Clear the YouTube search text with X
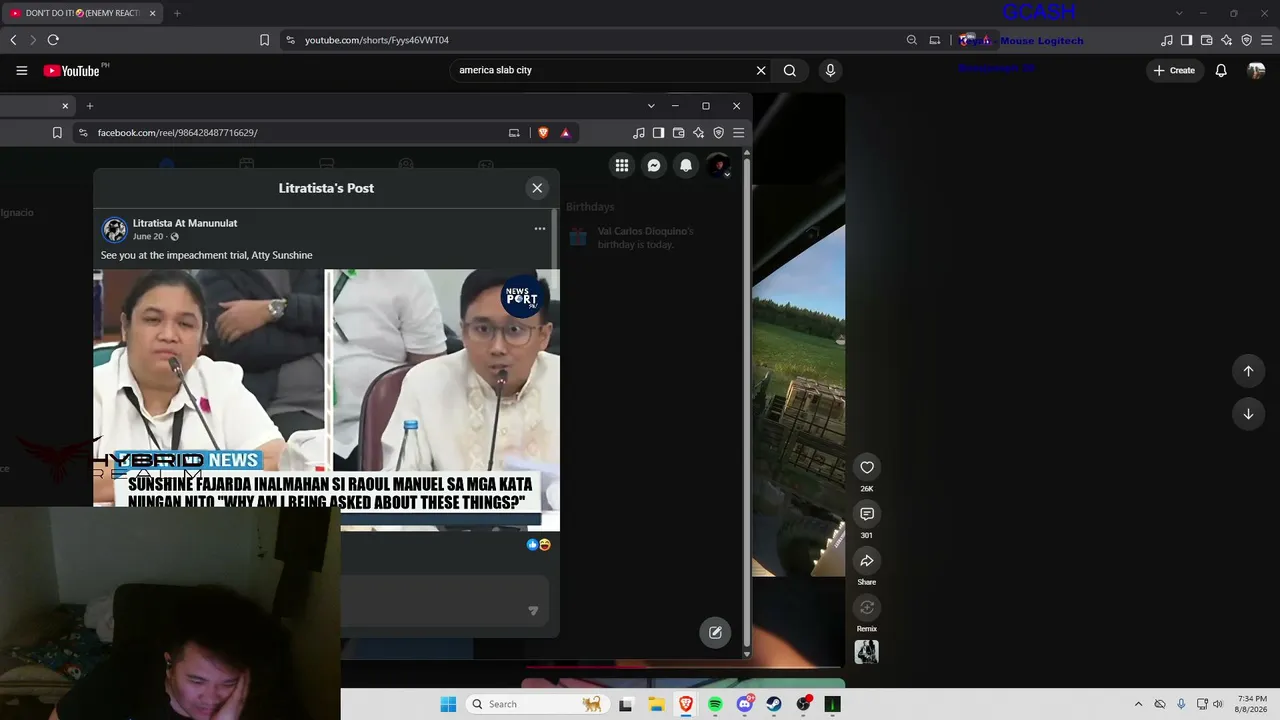 click(761, 71)
